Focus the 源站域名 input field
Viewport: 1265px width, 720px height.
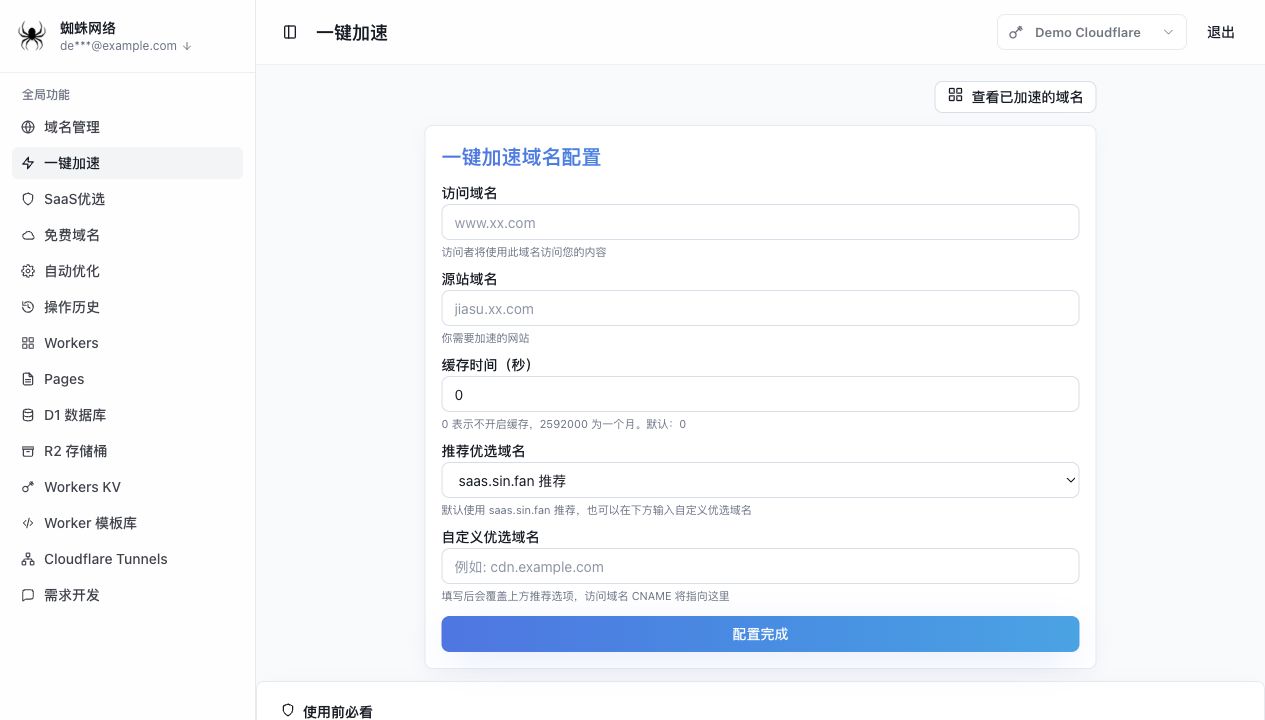pos(760,308)
